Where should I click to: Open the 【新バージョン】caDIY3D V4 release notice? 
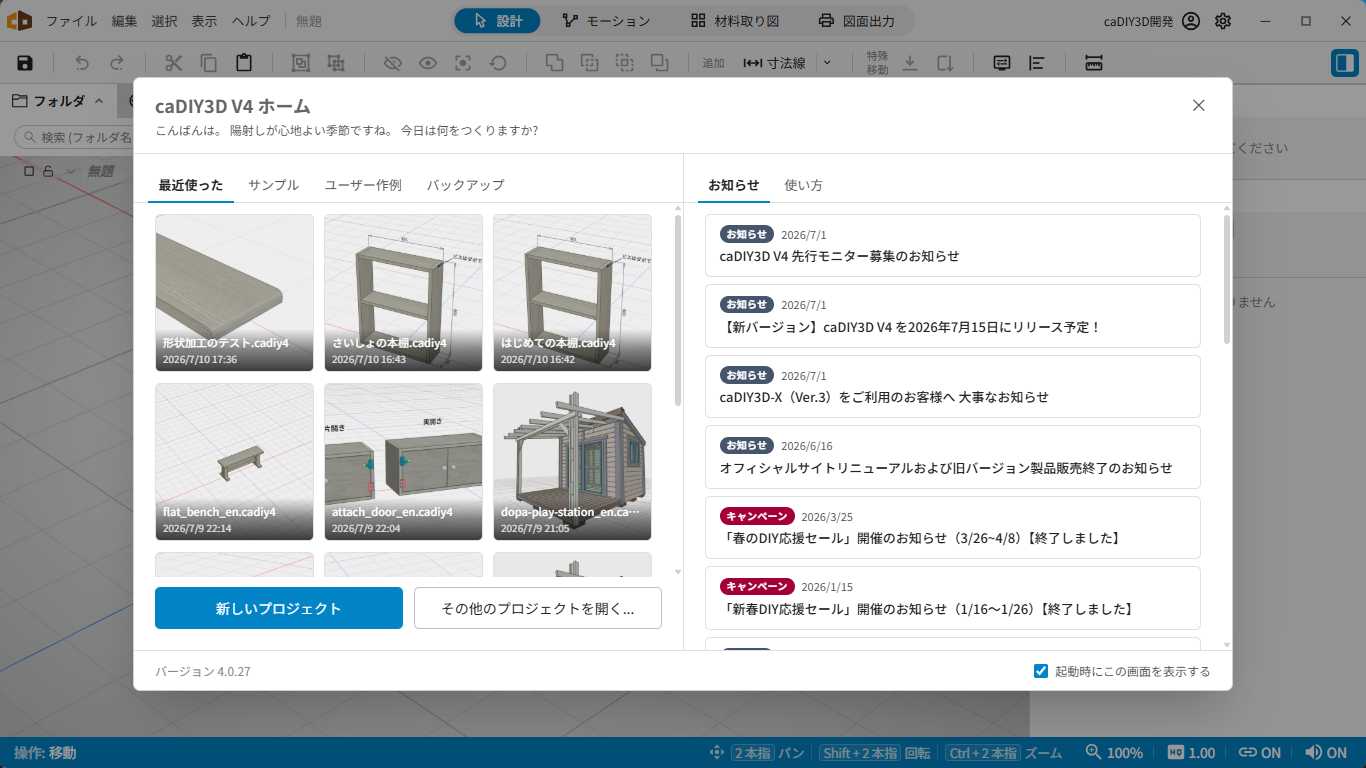pos(952,316)
